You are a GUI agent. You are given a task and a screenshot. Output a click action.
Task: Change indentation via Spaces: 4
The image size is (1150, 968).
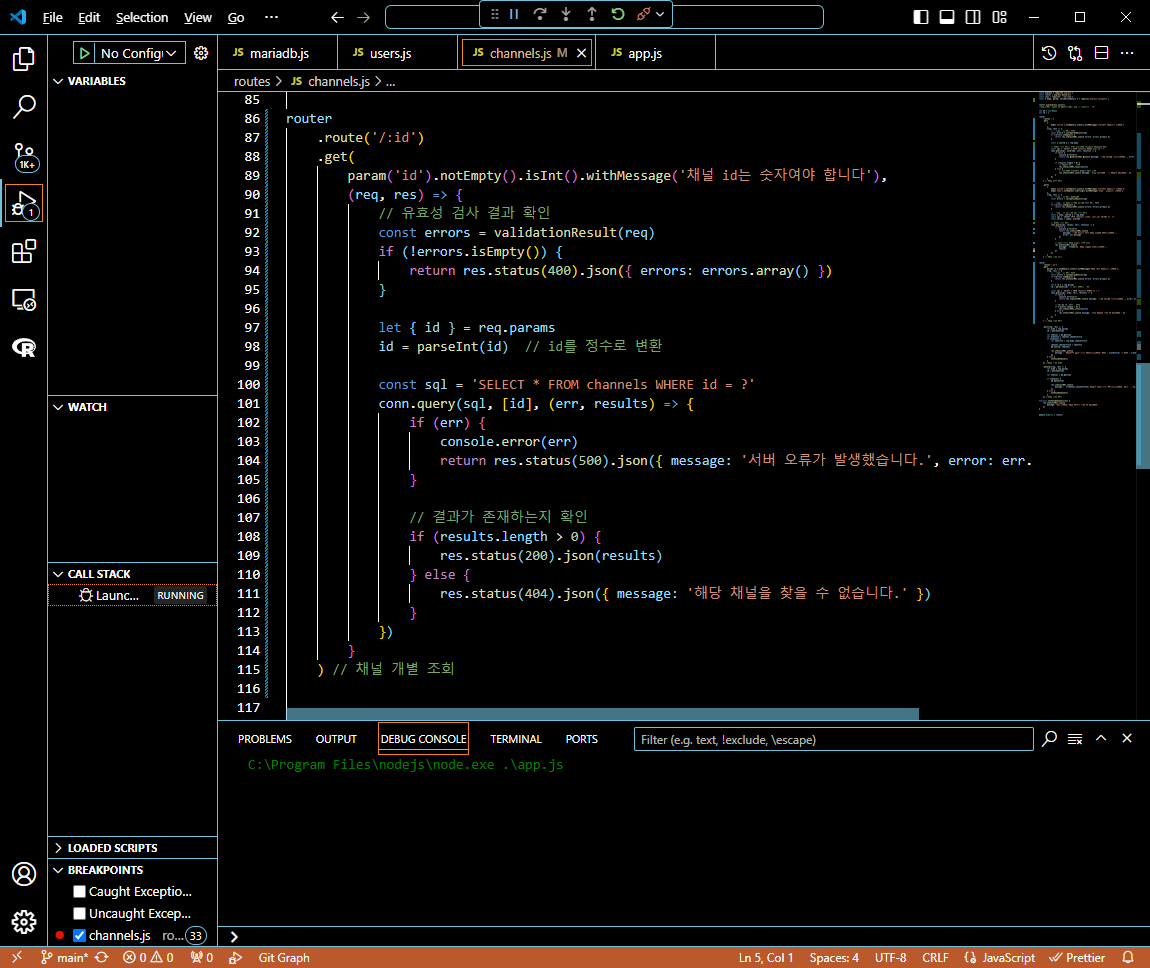coord(834,958)
